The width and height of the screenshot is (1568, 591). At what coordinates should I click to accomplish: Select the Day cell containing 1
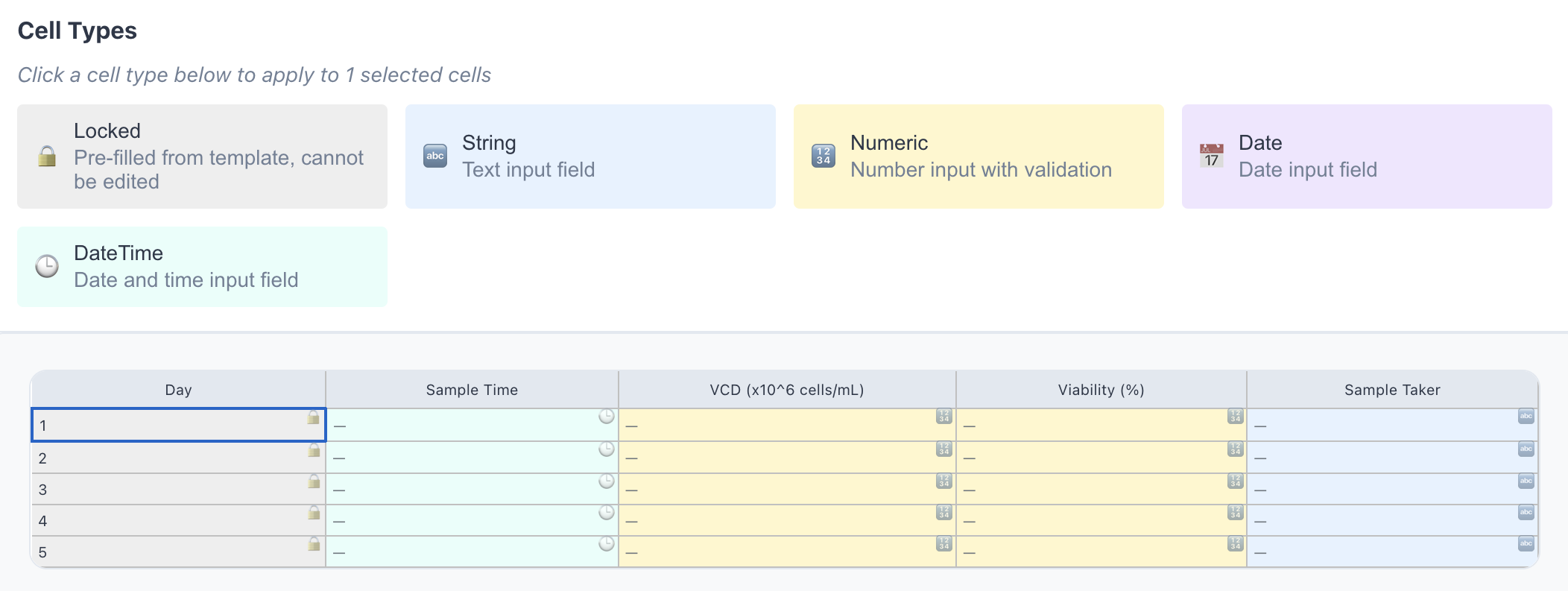click(178, 425)
